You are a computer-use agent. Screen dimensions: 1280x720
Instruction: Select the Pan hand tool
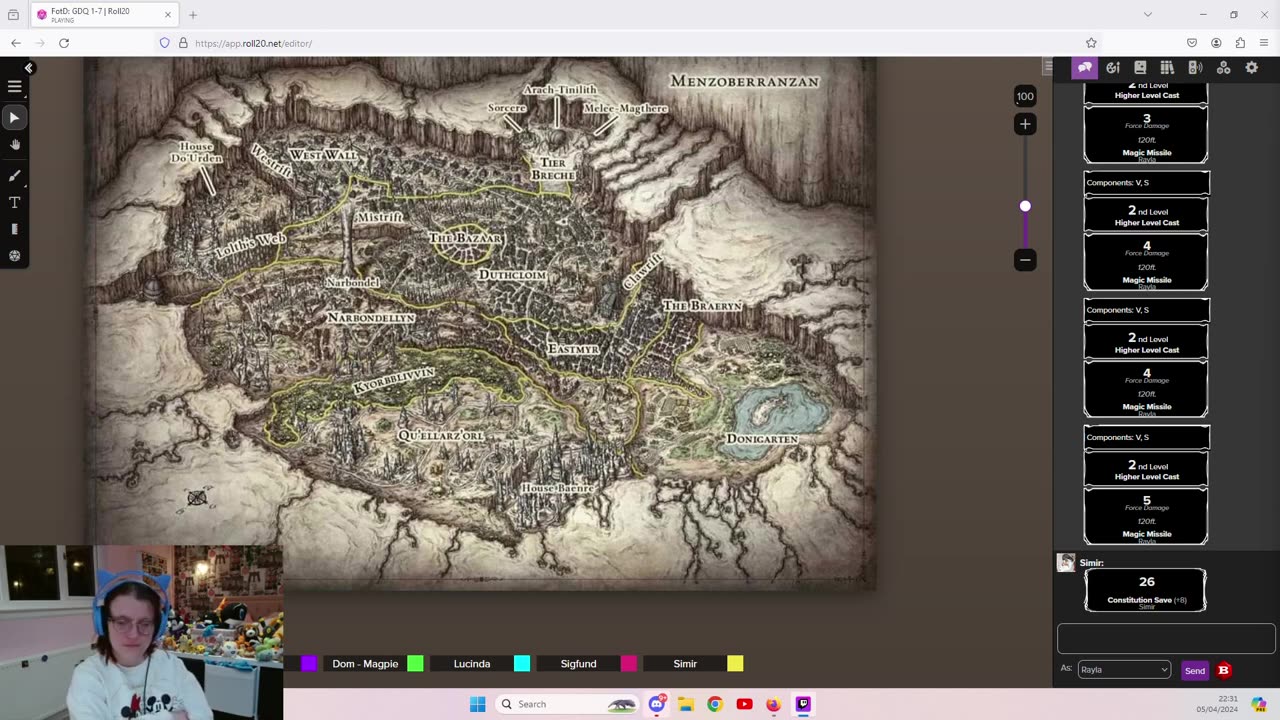14,145
